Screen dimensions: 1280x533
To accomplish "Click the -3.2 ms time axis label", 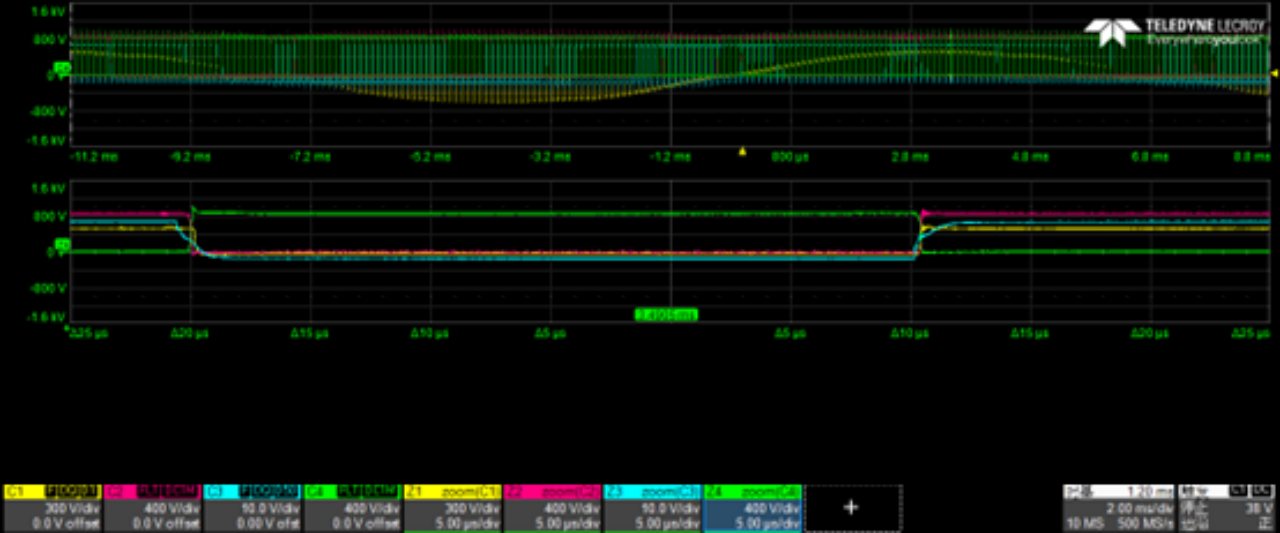I will click(550, 157).
